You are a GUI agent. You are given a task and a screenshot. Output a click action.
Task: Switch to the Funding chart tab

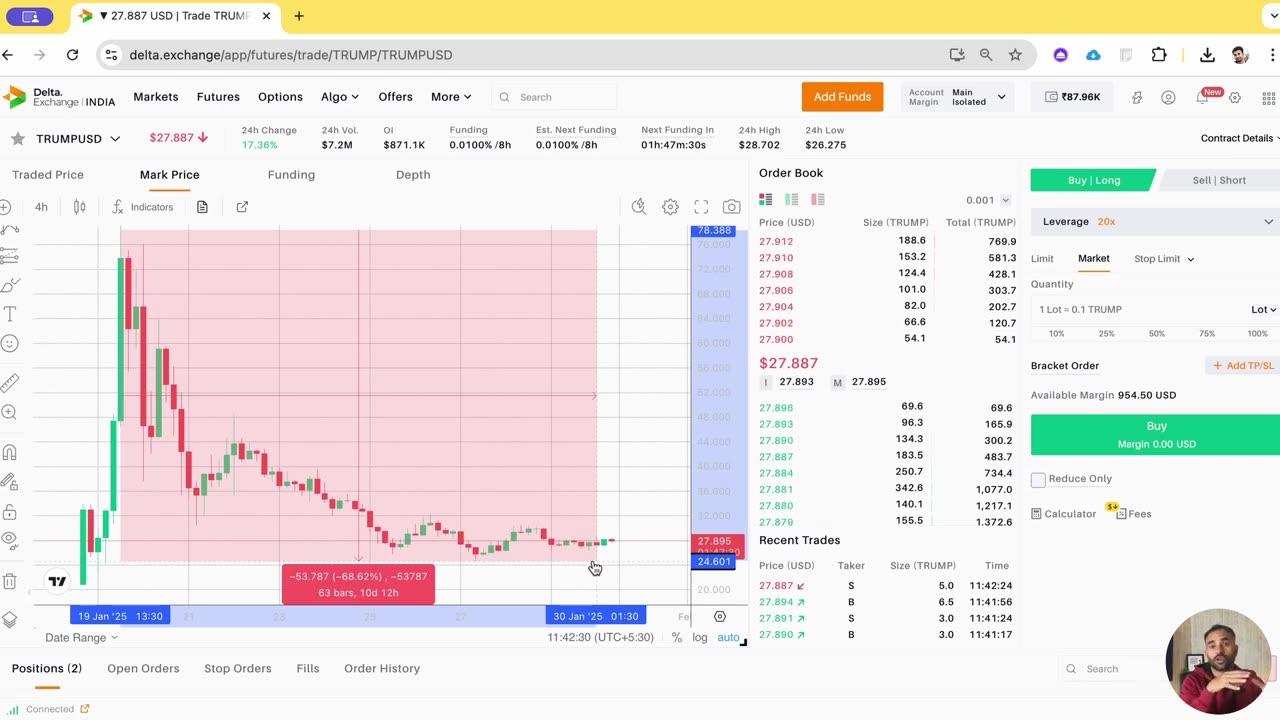(x=291, y=175)
